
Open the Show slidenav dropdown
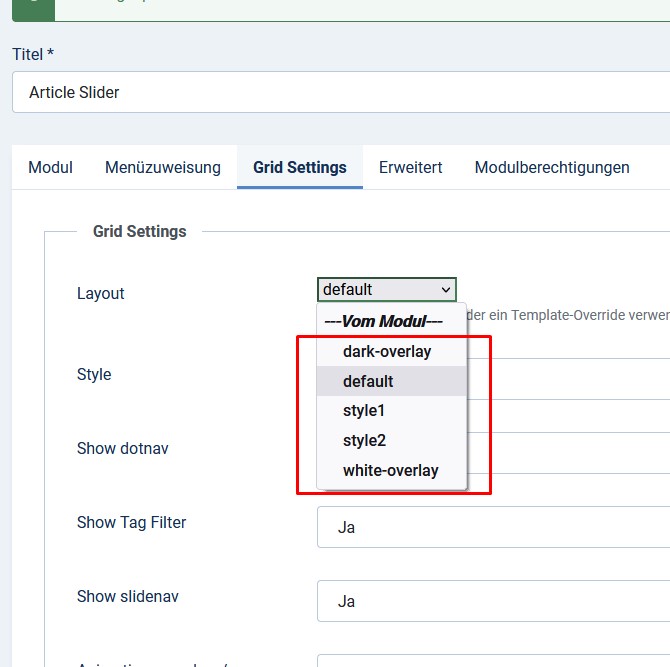[494, 601]
